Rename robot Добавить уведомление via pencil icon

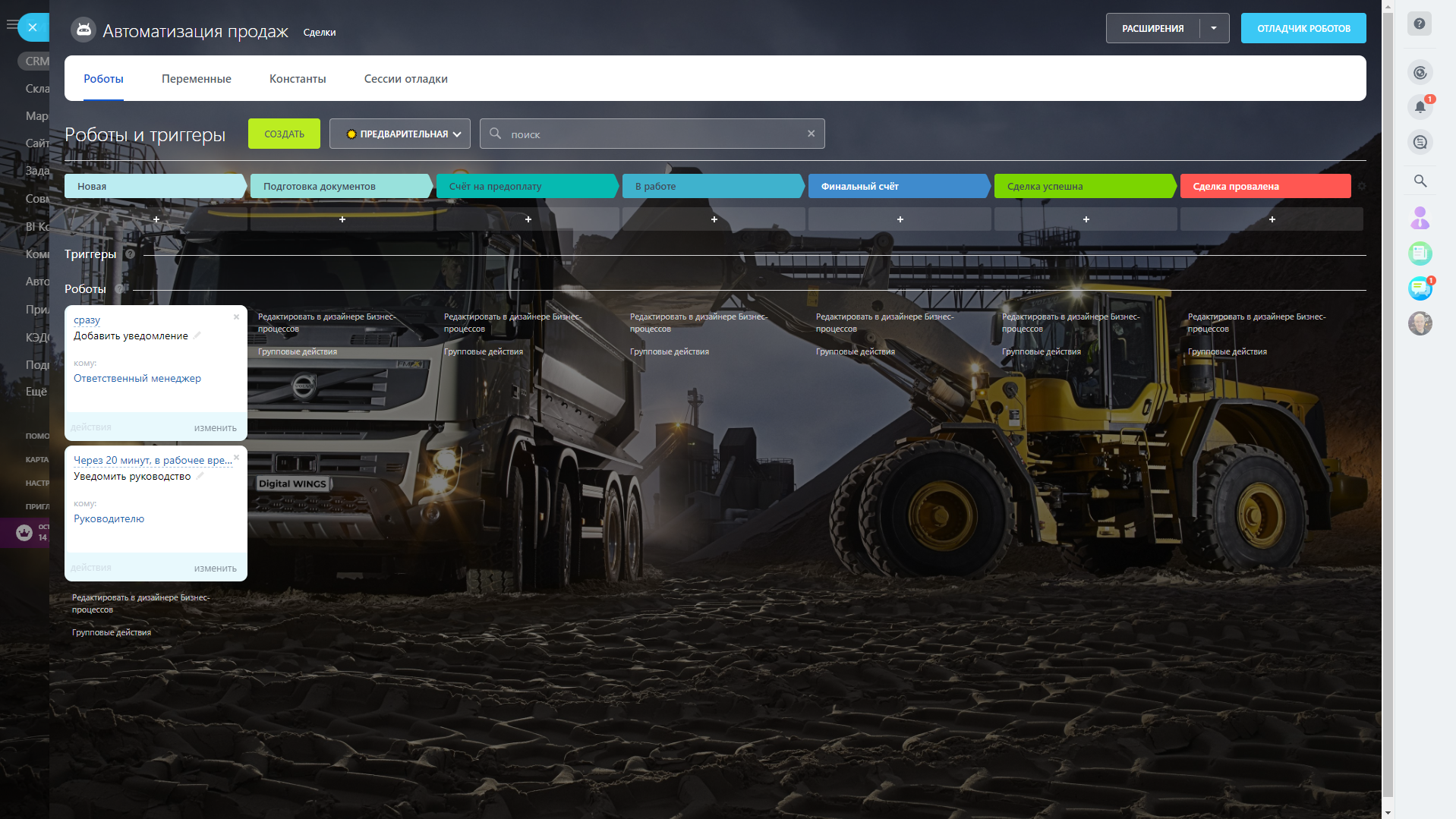click(x=197, y=335)
